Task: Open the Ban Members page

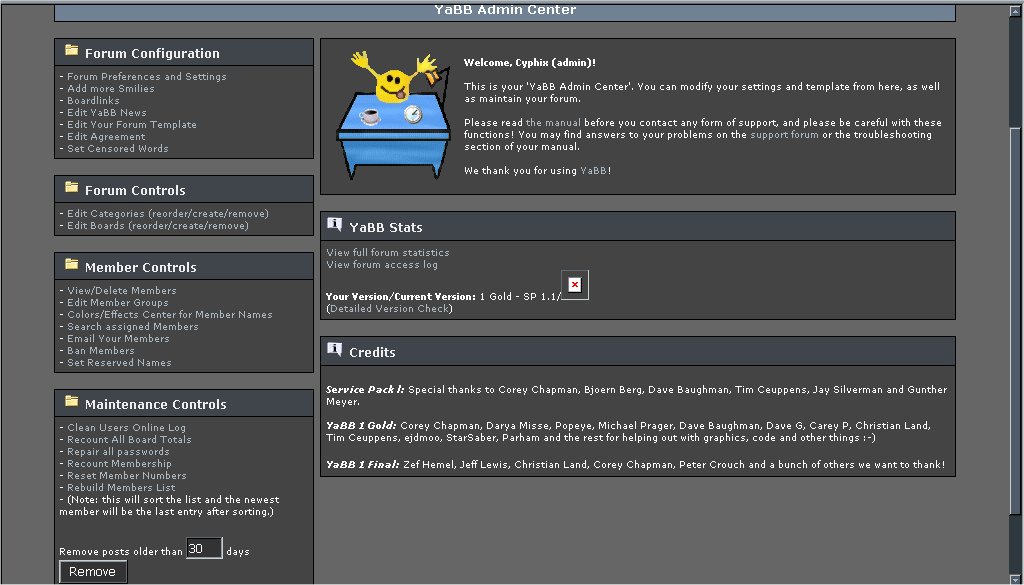Action: click(100, 351)
